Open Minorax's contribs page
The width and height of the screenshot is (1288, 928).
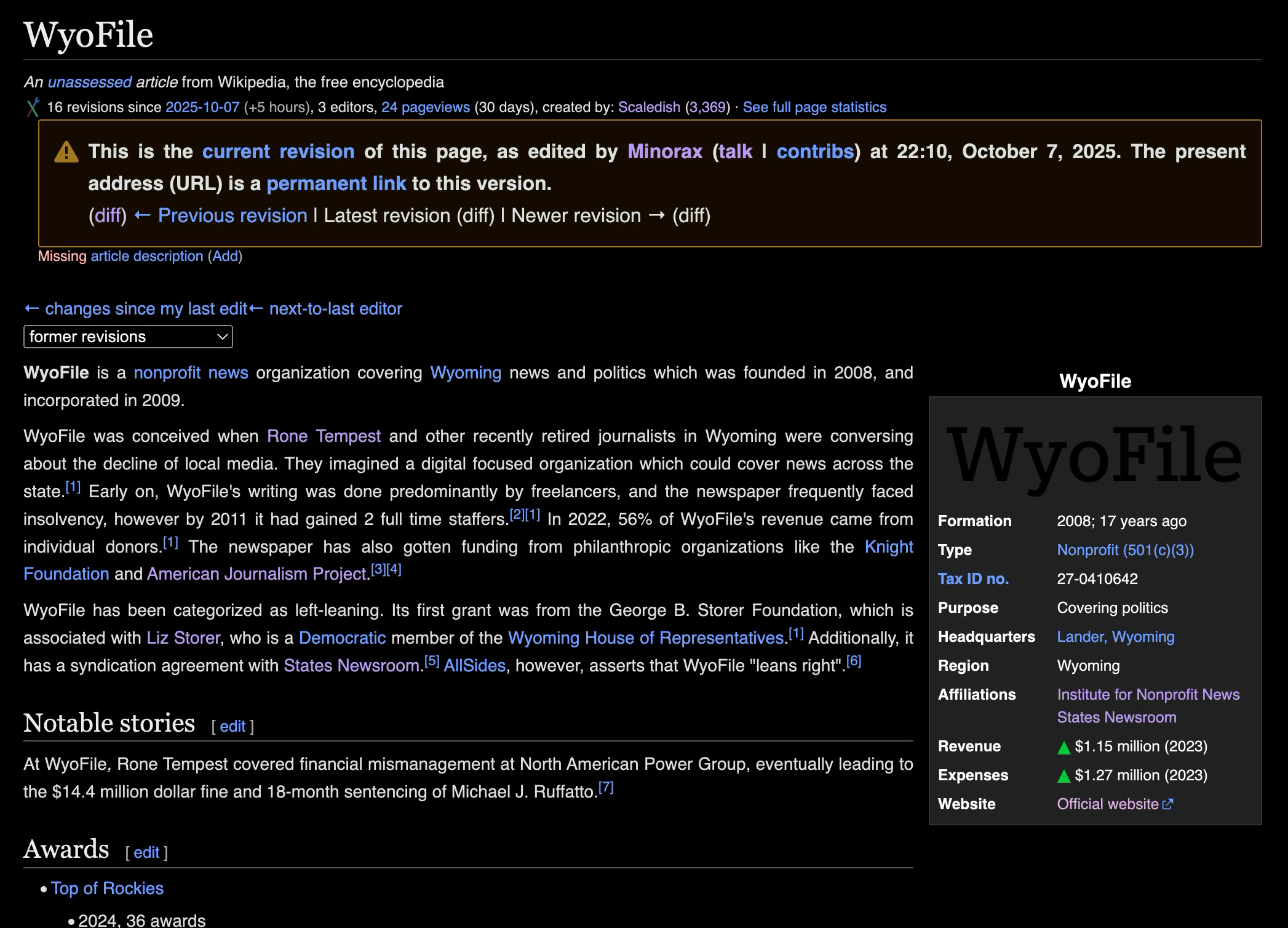coord(815,152)
